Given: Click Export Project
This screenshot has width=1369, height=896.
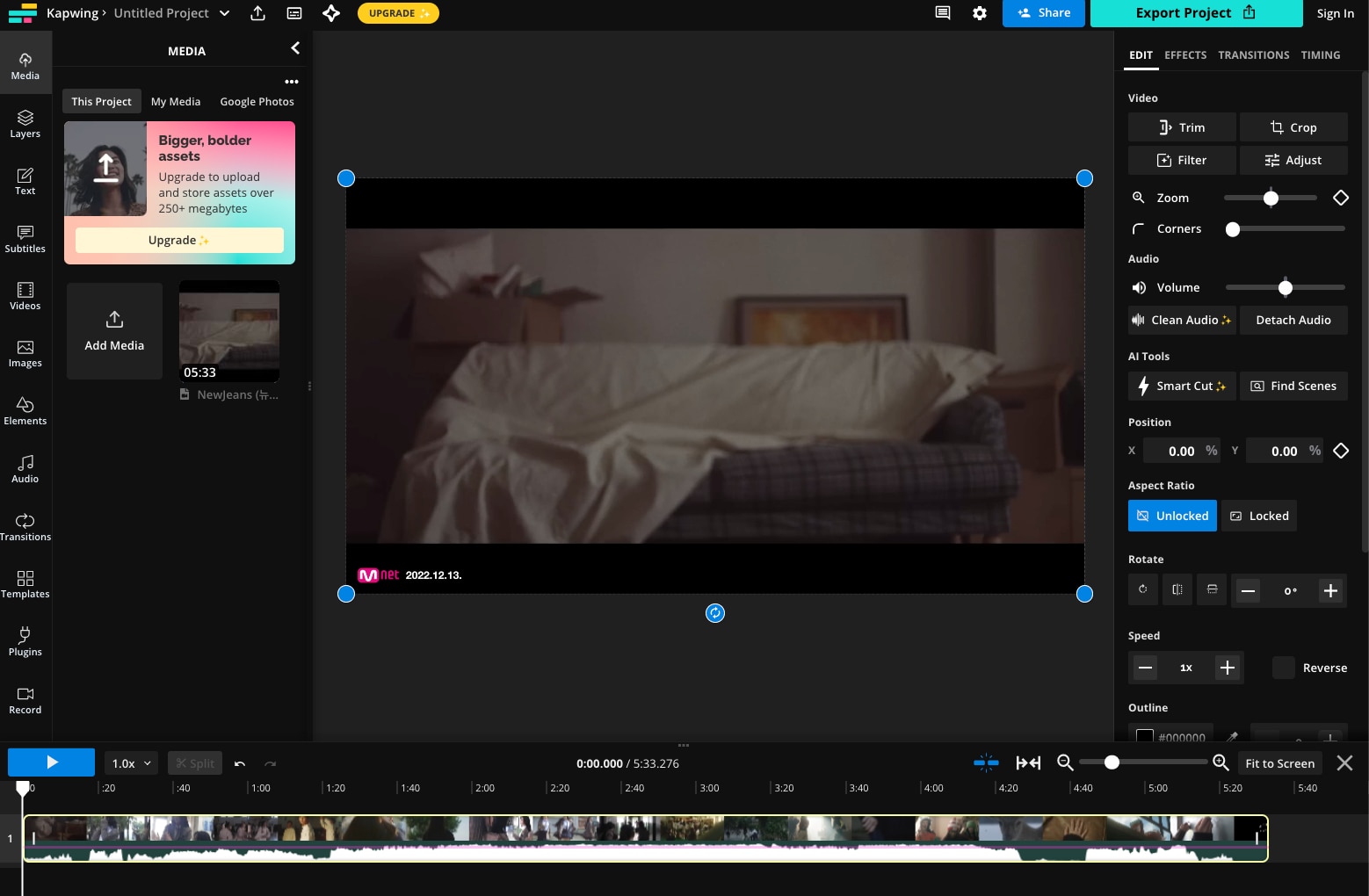Looking at the screenshot, I should (x=1196, y=13).
